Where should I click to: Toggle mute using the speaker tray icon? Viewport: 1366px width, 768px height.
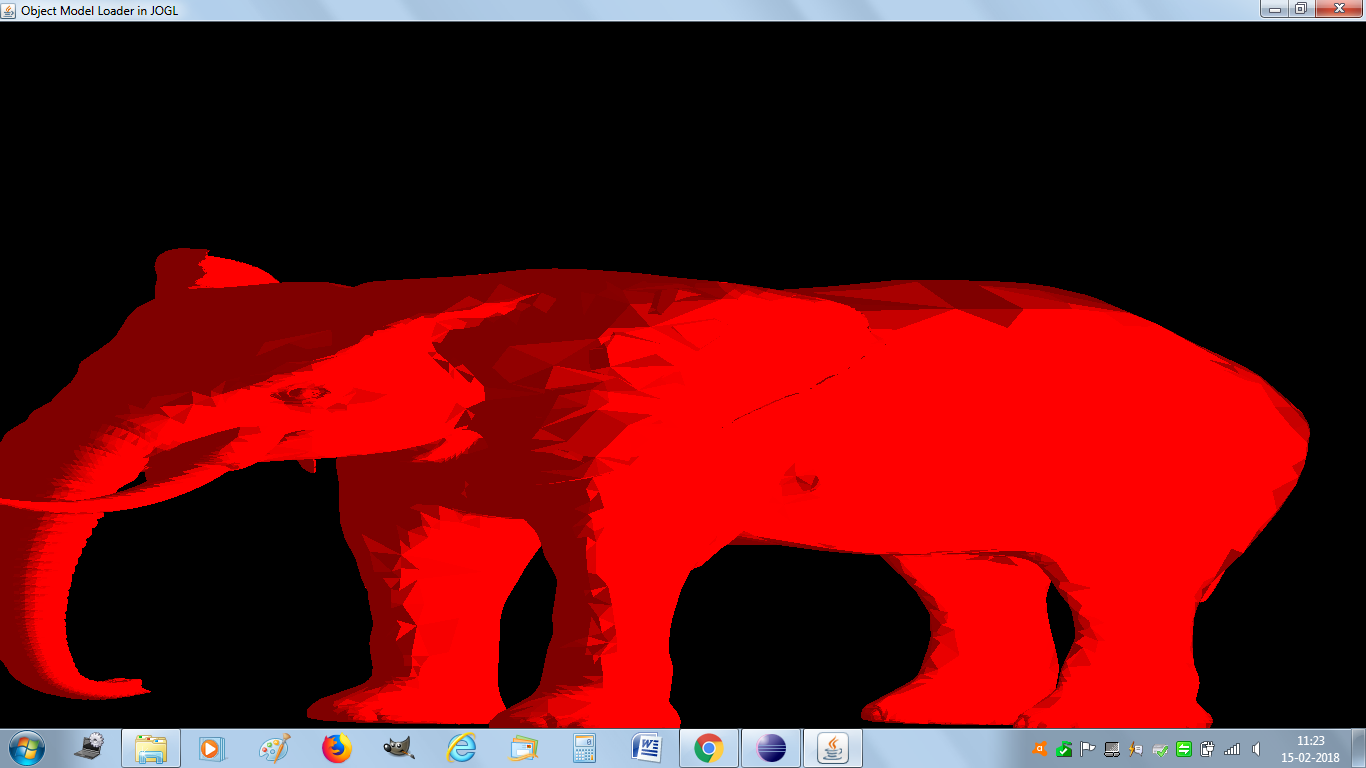(1255, 748)
